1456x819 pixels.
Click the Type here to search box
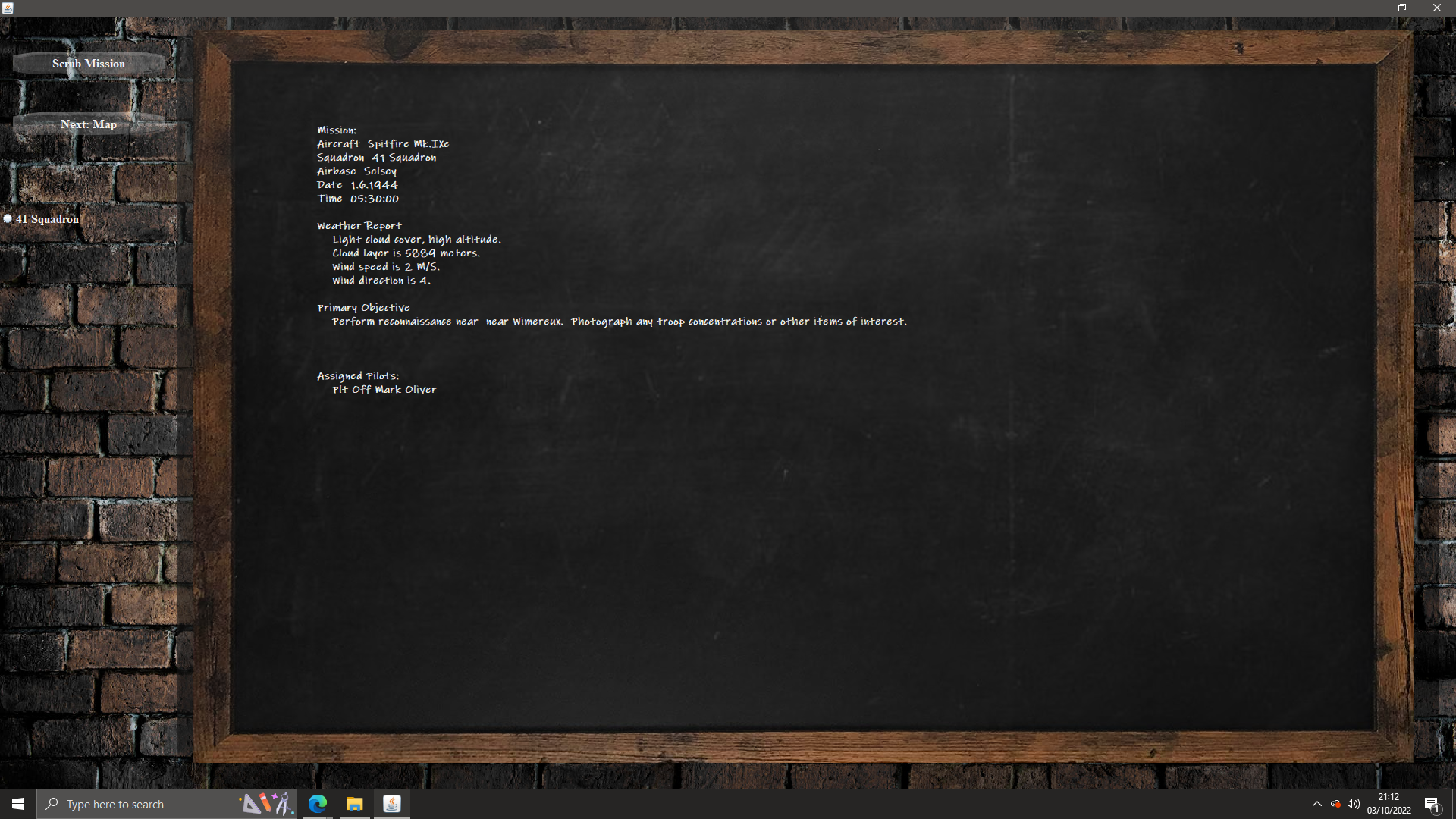point(167,804)
